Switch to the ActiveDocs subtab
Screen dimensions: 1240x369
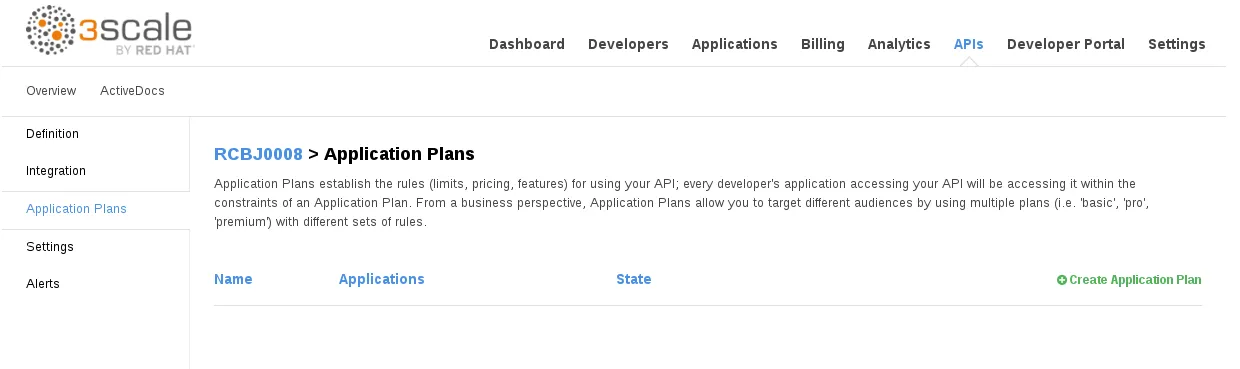(132, 91)
